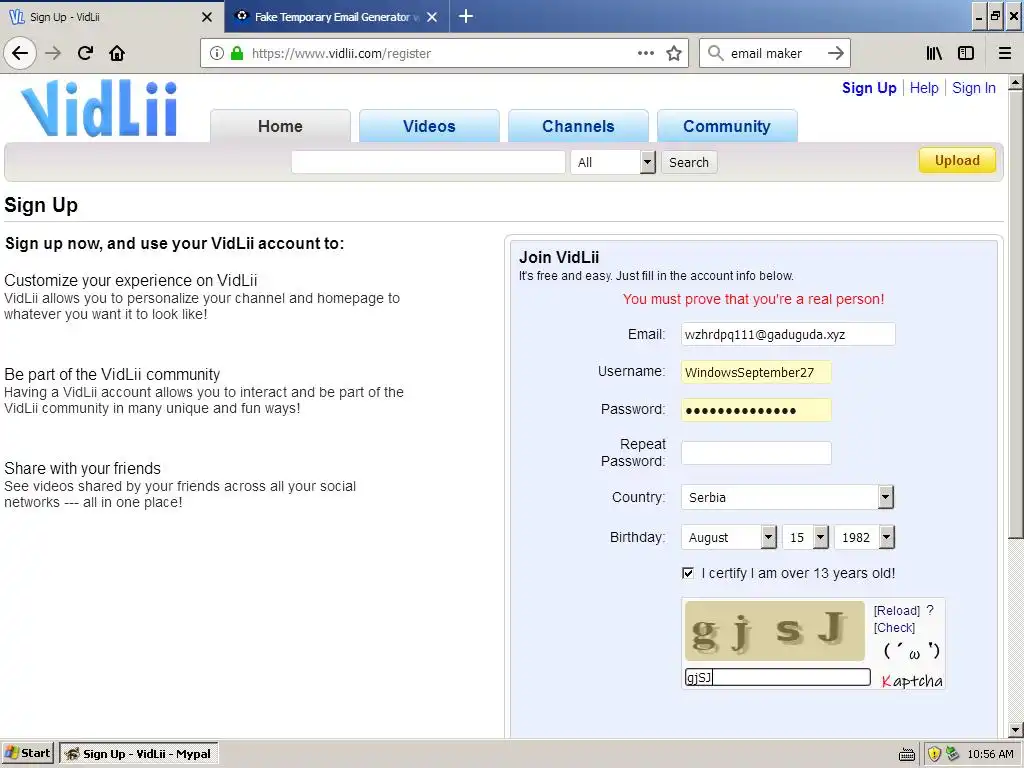The width and height of the screenshot is (1024, 768).
Task: Click the green padlock security icon
Action: tap(237, 54)
